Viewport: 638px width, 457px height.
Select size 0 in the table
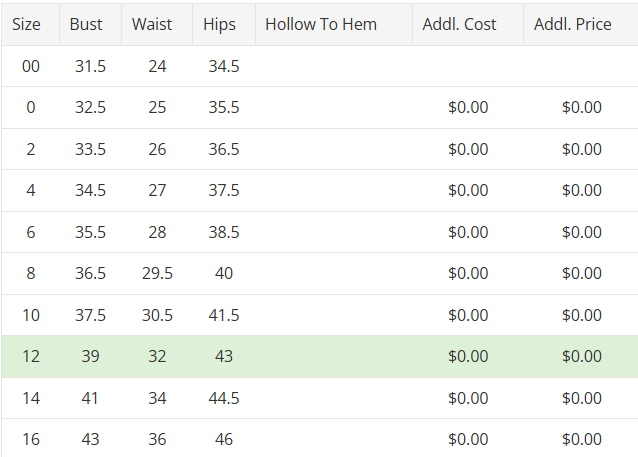coord(31,108)
